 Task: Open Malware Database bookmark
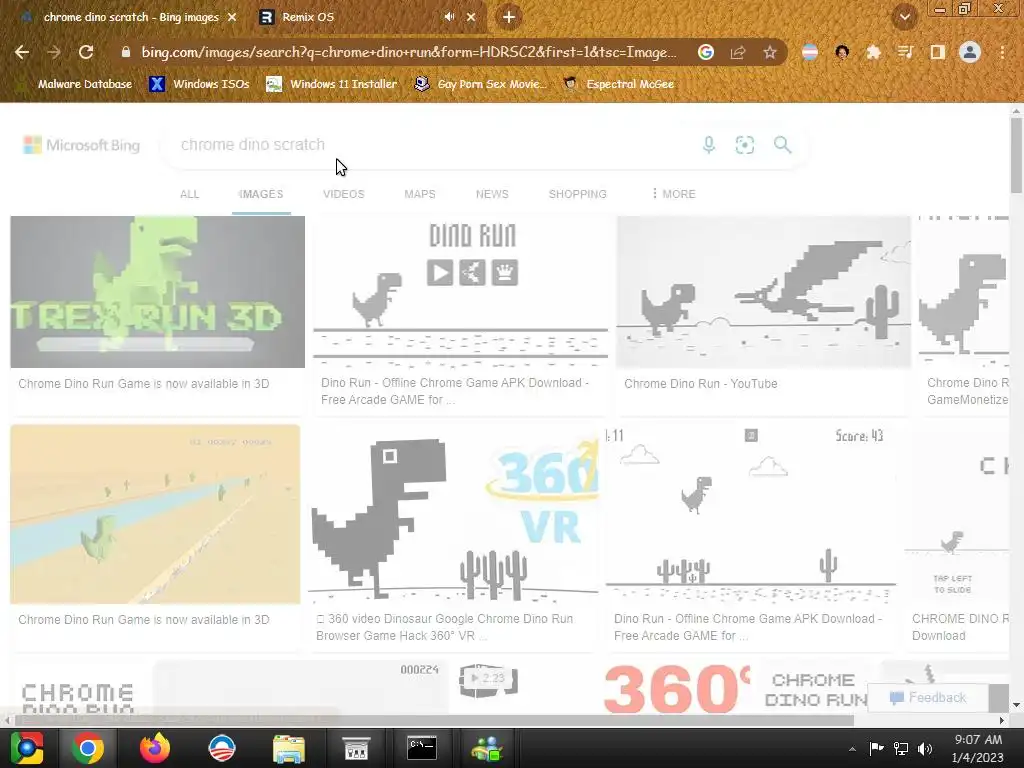point(74,84)
